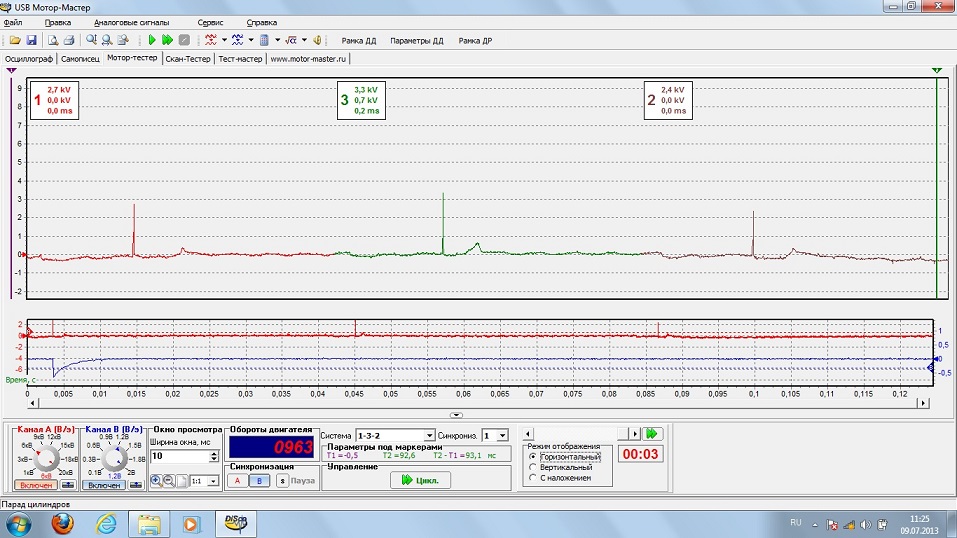The height and width of the screenshot is (538, 957).
Task: Click the Ширина окна input field
Action: pyautogui.click(x=179, y=456)
